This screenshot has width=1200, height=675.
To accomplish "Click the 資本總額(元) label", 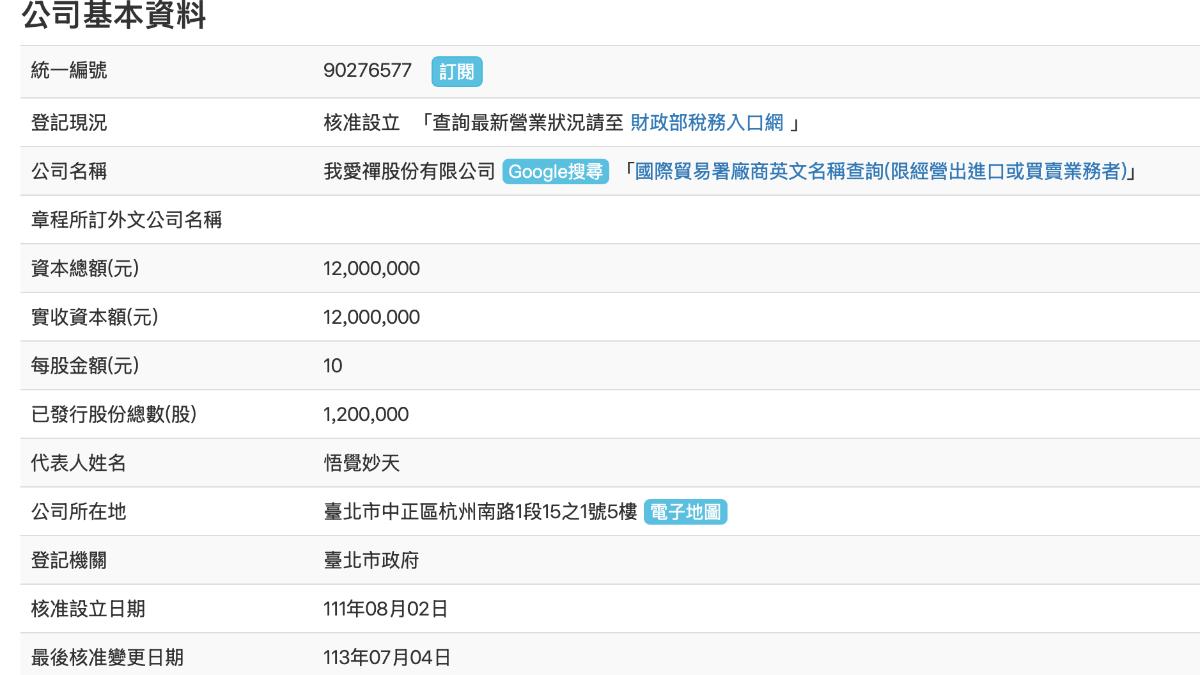I will [85, 269].
